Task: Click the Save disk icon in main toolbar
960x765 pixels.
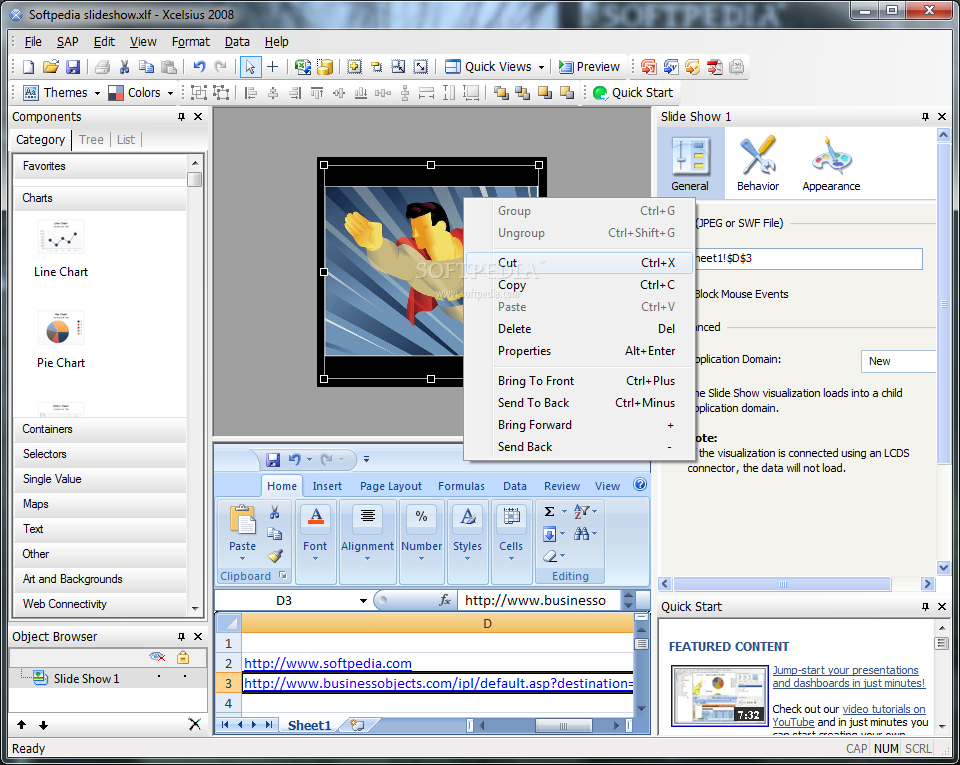Action: [73, 67]
